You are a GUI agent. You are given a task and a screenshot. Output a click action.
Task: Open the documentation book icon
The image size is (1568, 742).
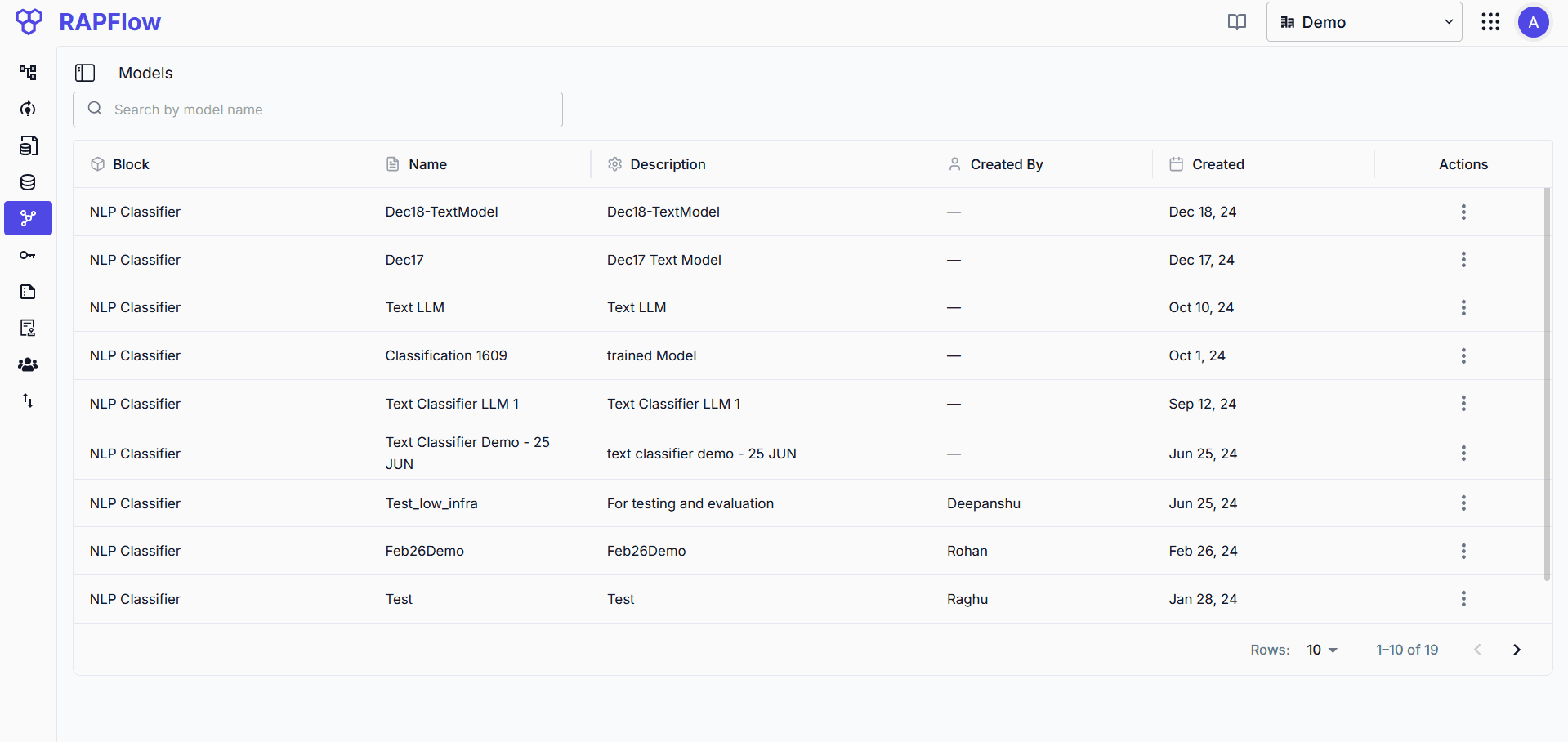(1237, 22)
